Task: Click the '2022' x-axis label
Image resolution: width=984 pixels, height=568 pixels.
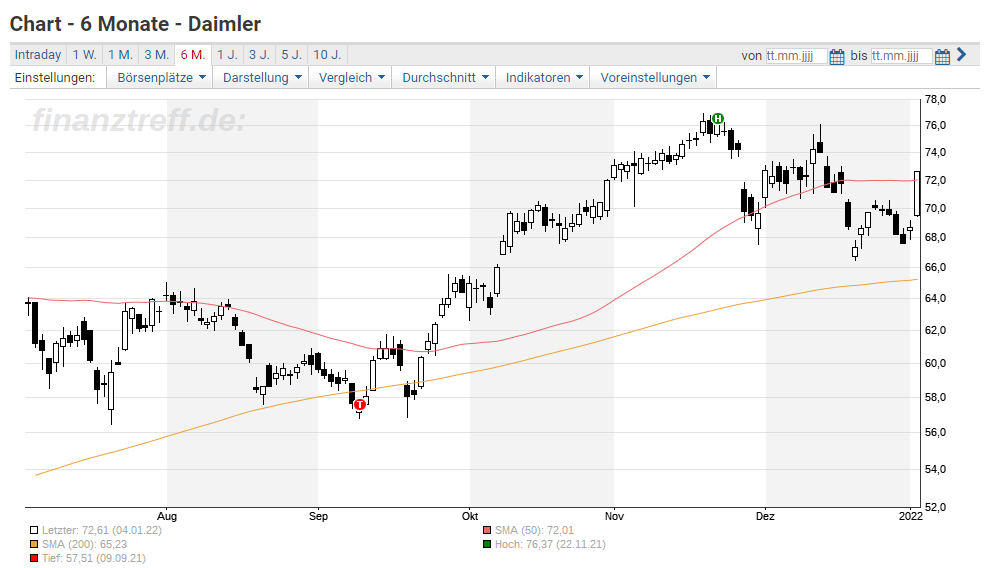Action: 911,516
